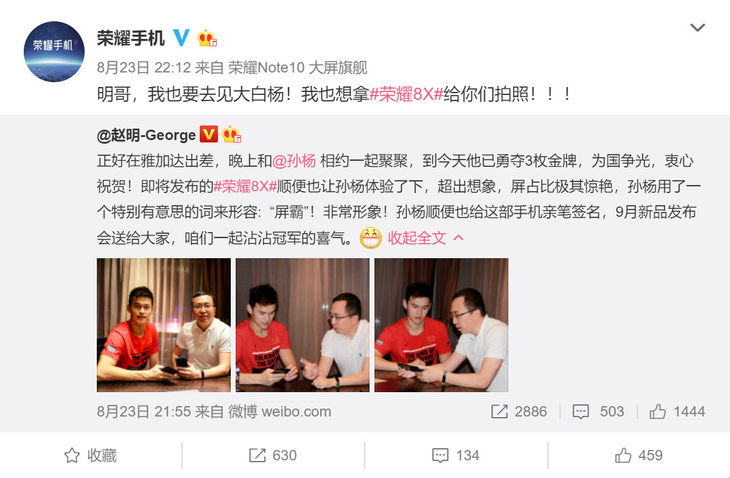The width and height of the screenshot is (730, 478).
Task: Click crown membership badge beside 荣耀手机
Action: tap(207, 38)
